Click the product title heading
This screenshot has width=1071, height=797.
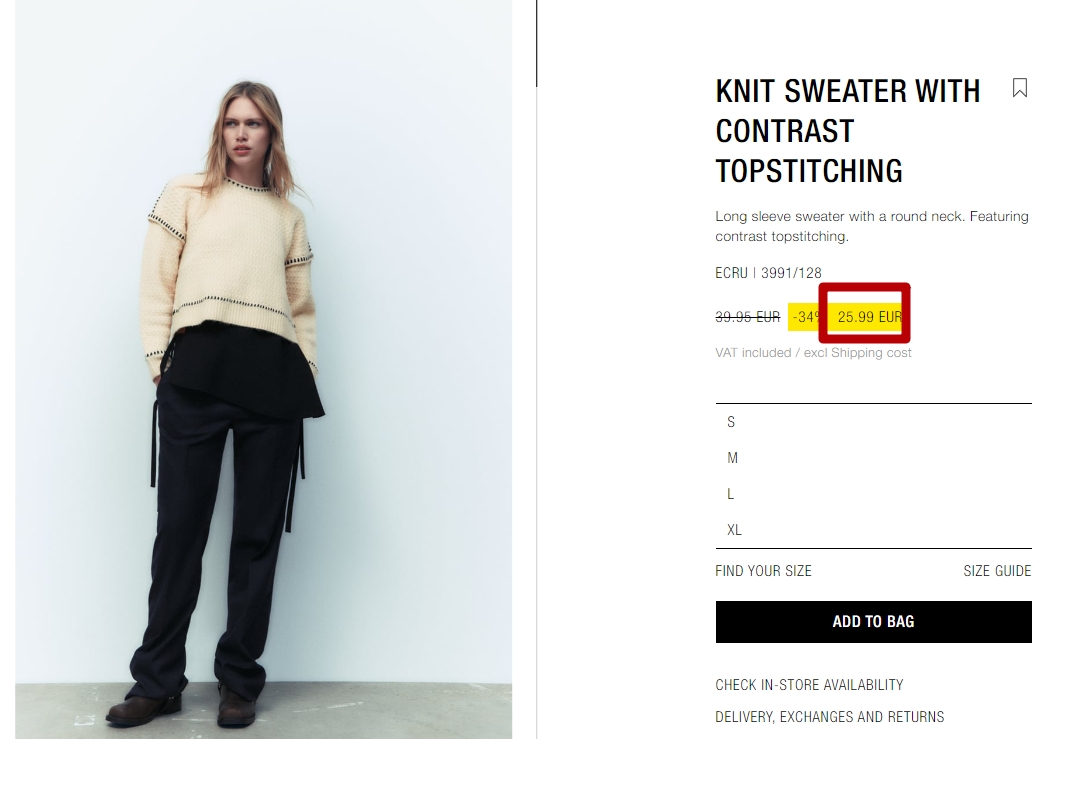click(x=848, y=131)
